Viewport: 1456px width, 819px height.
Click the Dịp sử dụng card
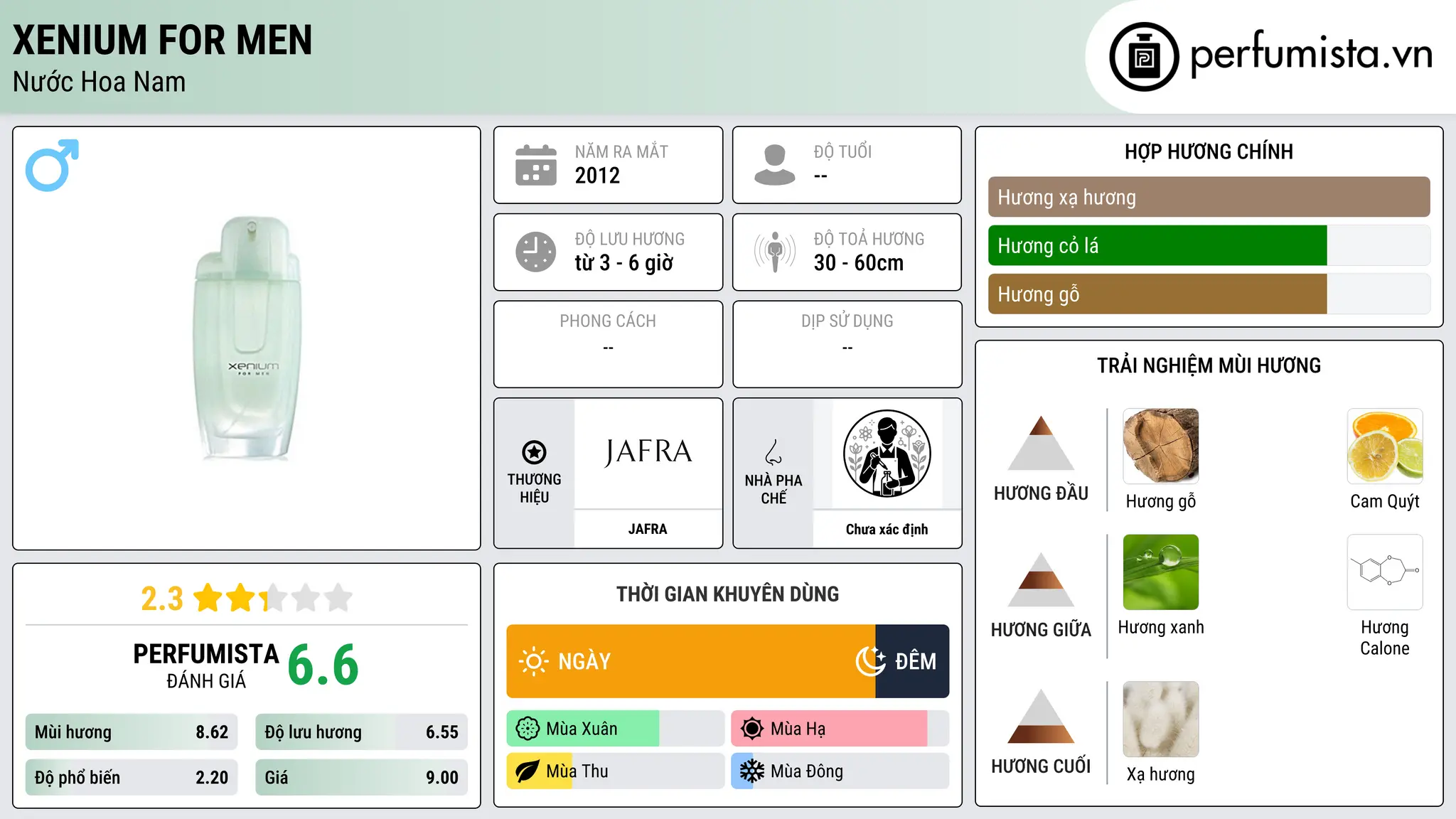[x=847, y=344]
